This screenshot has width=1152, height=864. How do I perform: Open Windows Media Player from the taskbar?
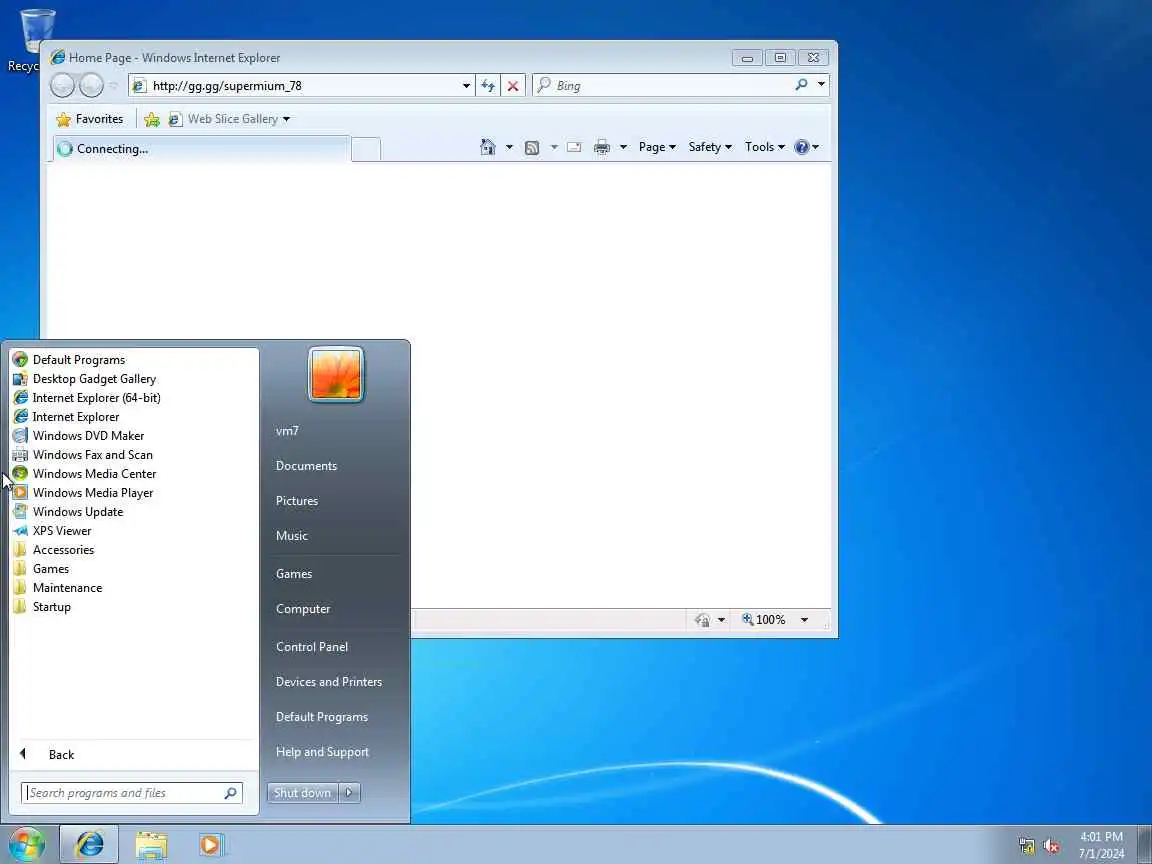(210, 845)
